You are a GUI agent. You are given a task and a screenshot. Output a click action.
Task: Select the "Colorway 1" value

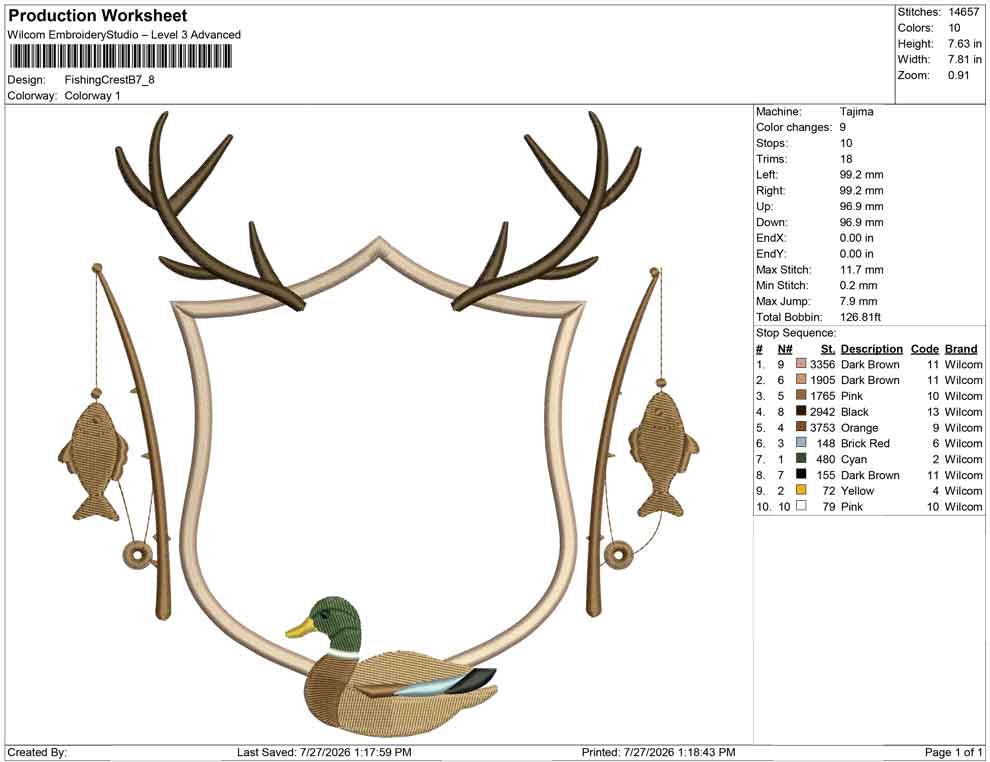click(x=92, y=96)
